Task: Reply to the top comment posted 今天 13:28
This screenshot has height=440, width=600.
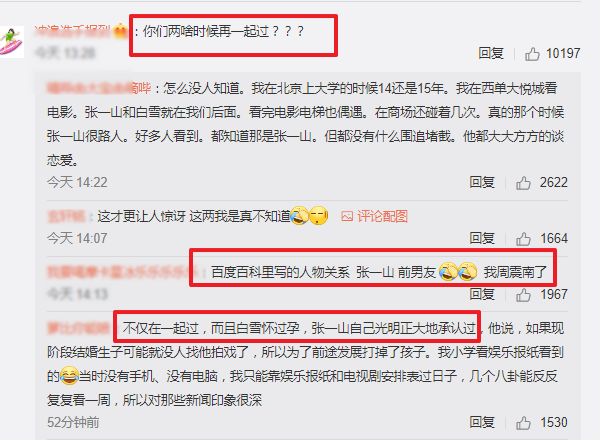Action: [491, 53]
